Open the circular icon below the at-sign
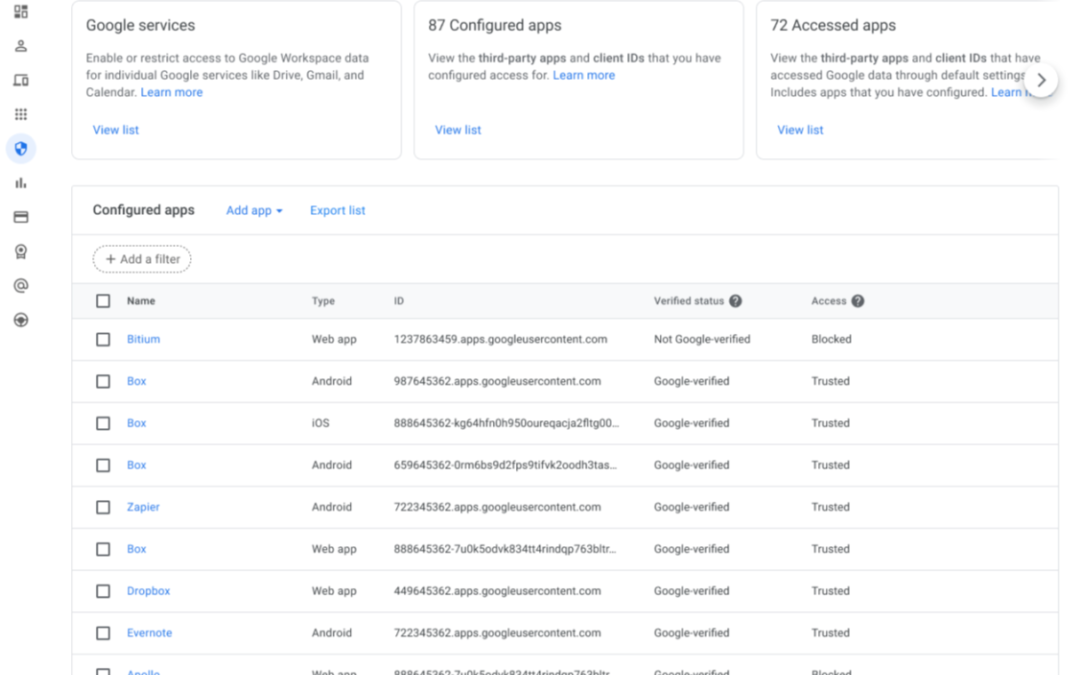Screen dimensions: 1080x675 [21, 320]
